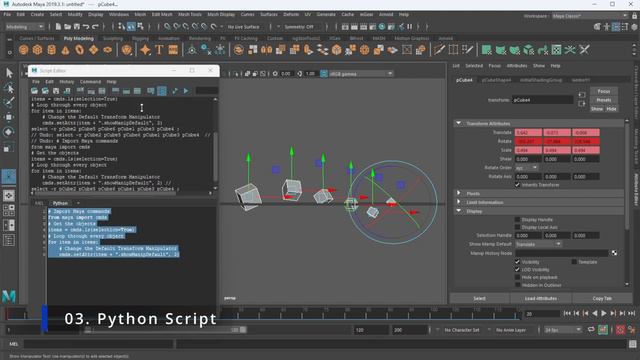640x360 pixels.
Task: Open the Mesh Tools menu
Action: 190,14
